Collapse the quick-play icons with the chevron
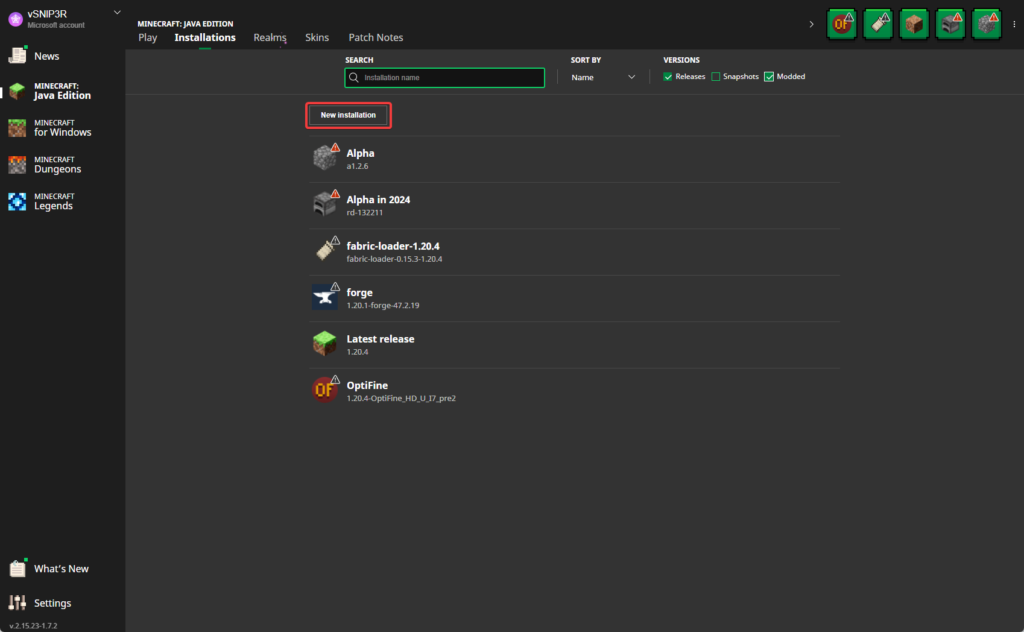Screen dimensions: 1024x632 pos(811,23)
